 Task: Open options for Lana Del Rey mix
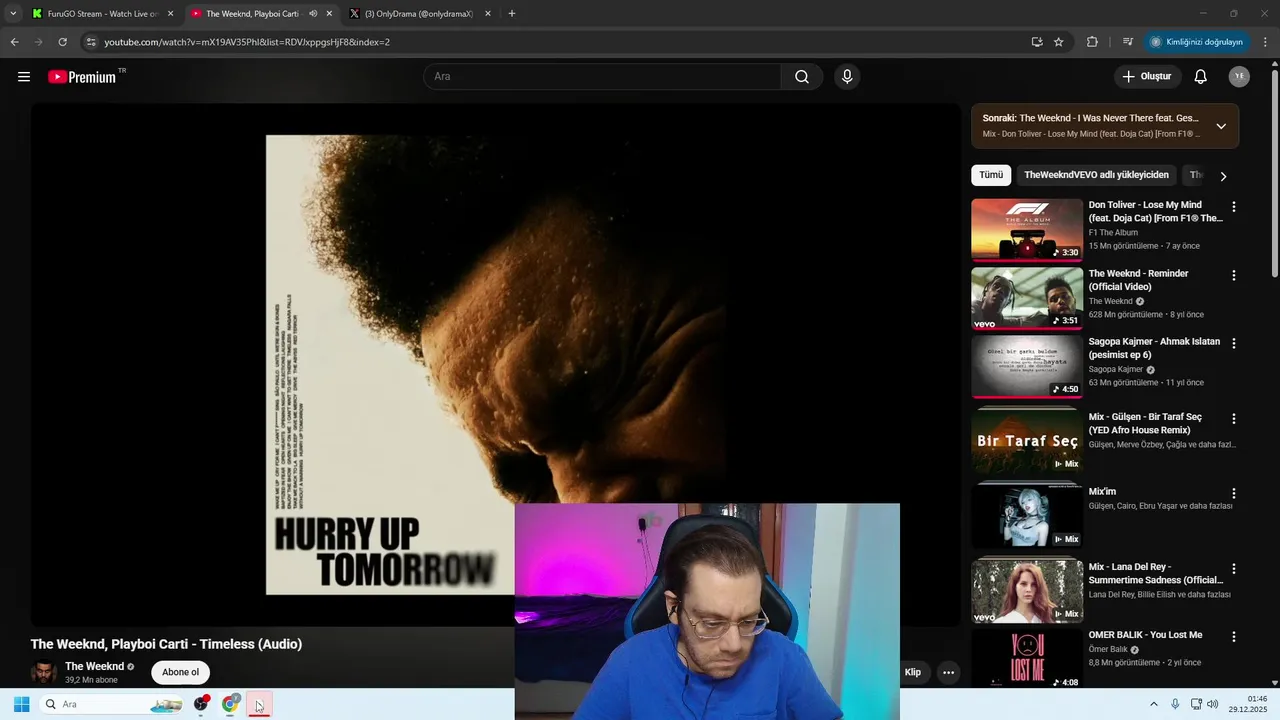click(x=1233, y=568)
